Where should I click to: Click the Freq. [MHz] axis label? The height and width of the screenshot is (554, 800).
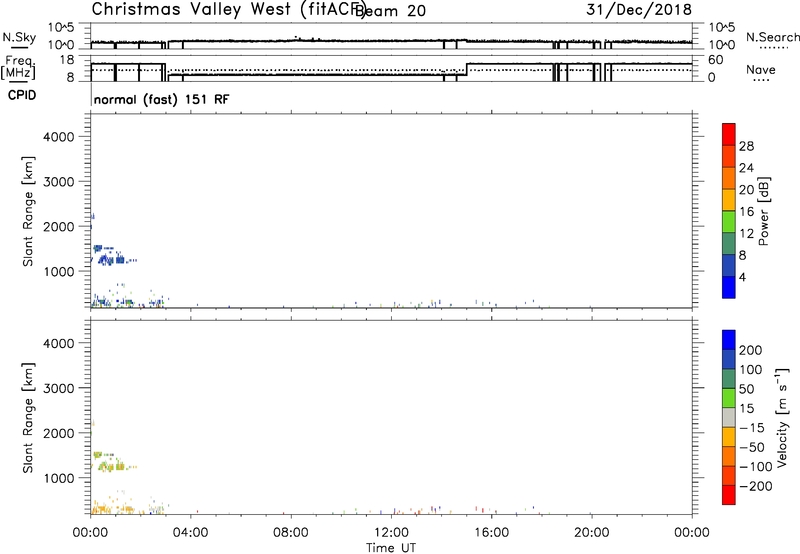[x=18, y=67]
